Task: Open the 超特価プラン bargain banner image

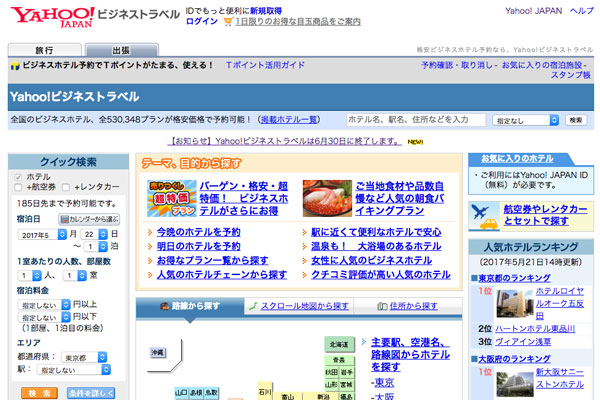Action: coord(171,198)
